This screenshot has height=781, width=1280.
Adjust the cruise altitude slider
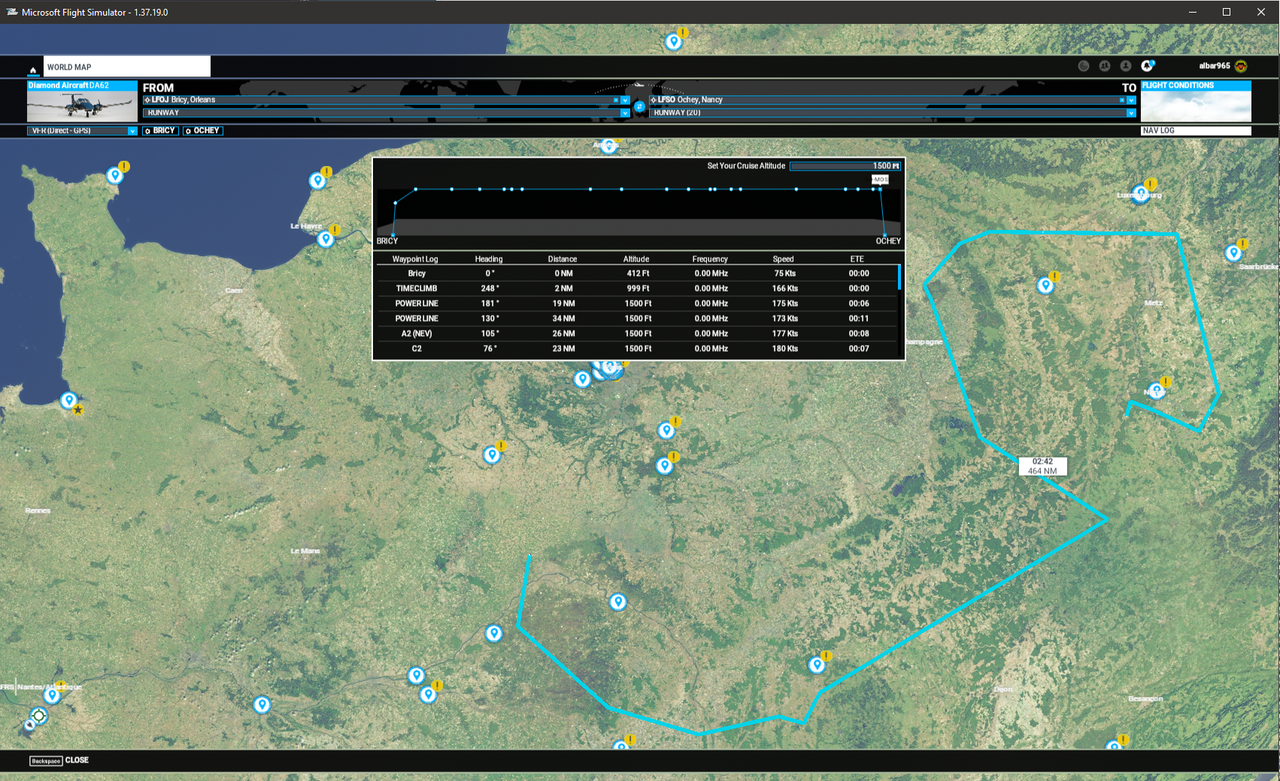coord(845,166)
